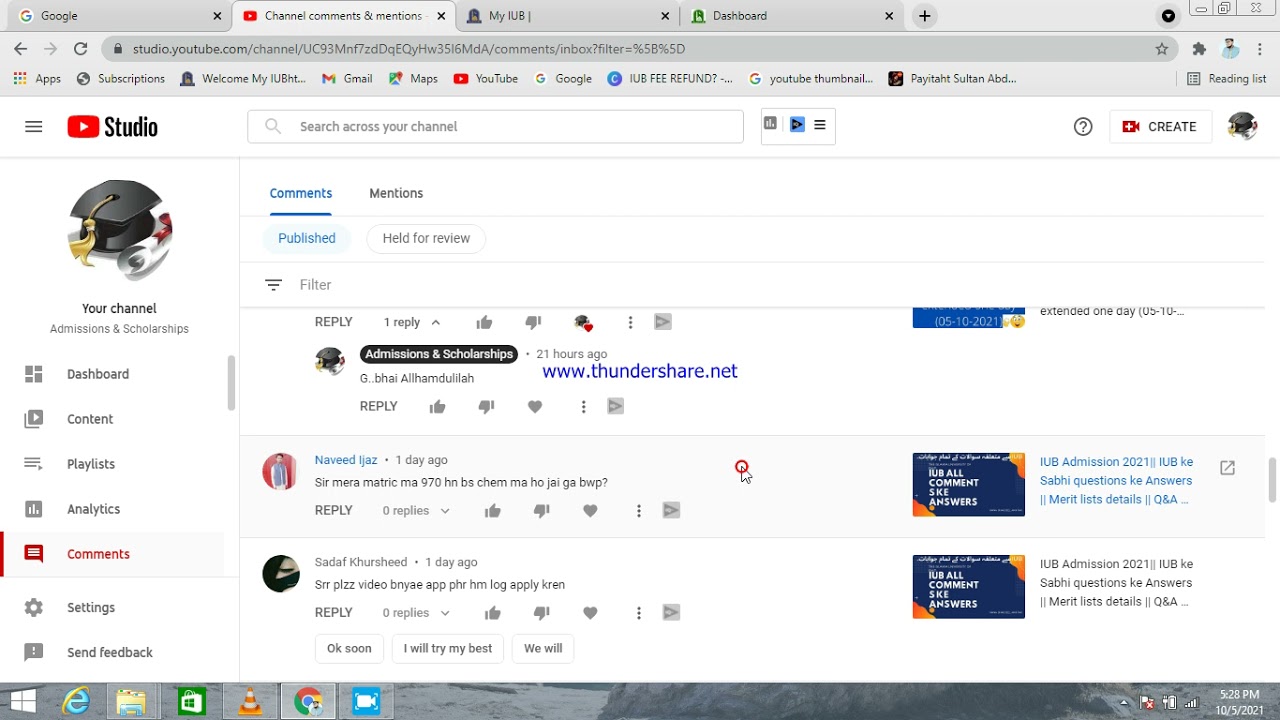
Task: Open video thumbnail beside Naveed Ijaz's comment
Action: pos(968,485)
